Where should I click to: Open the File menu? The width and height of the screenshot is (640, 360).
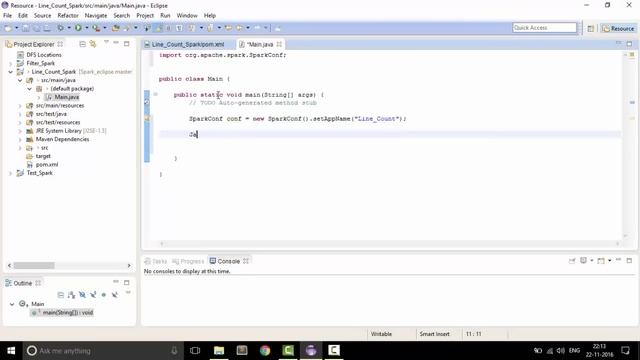[x=7, y=16]
